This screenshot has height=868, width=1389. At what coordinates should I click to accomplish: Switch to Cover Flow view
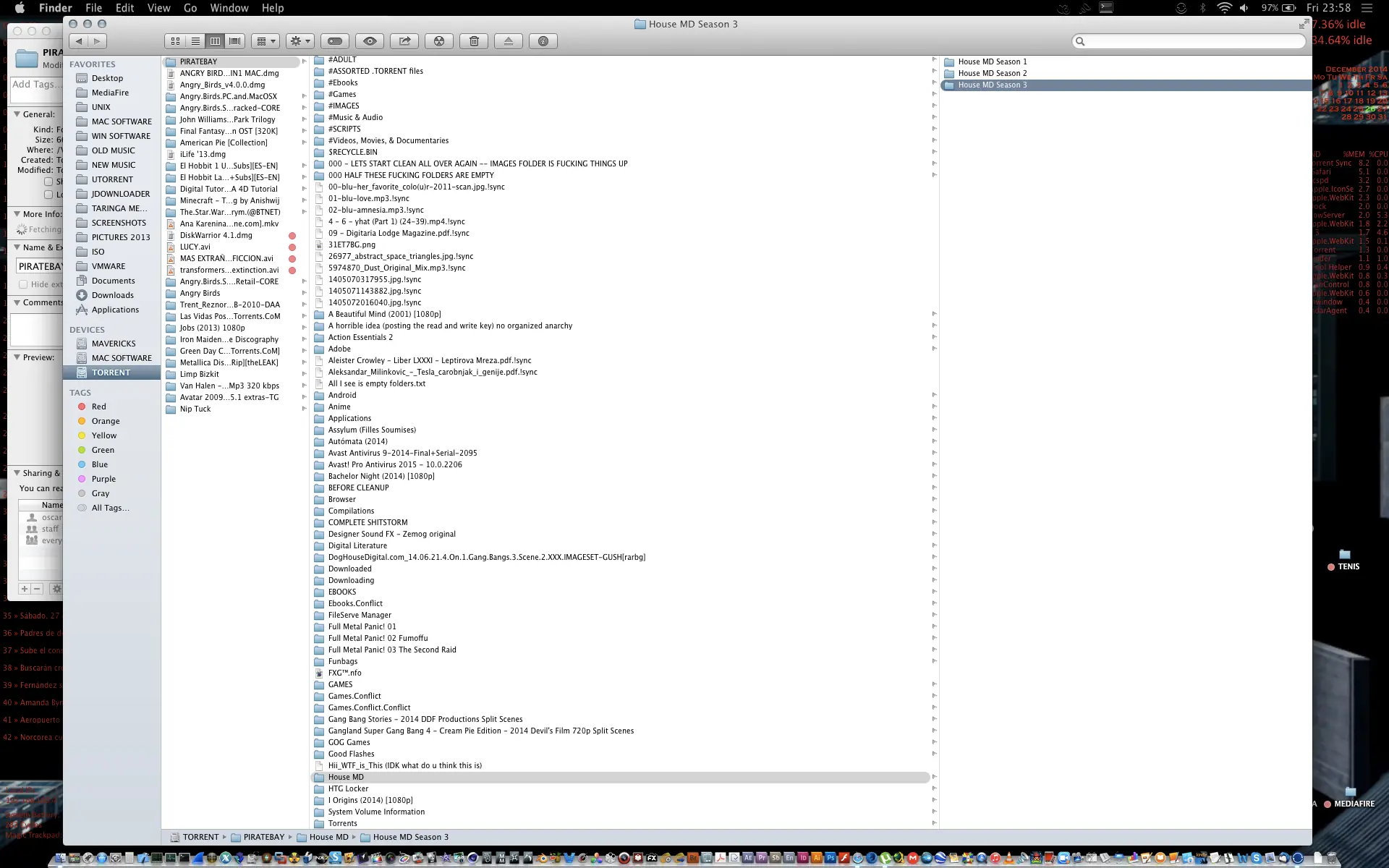[x=234, y=41]
